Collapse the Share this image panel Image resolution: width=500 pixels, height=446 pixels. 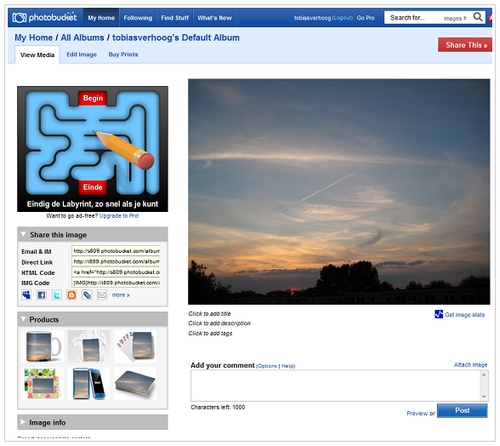pyautogui.click(x=23, y=234)
